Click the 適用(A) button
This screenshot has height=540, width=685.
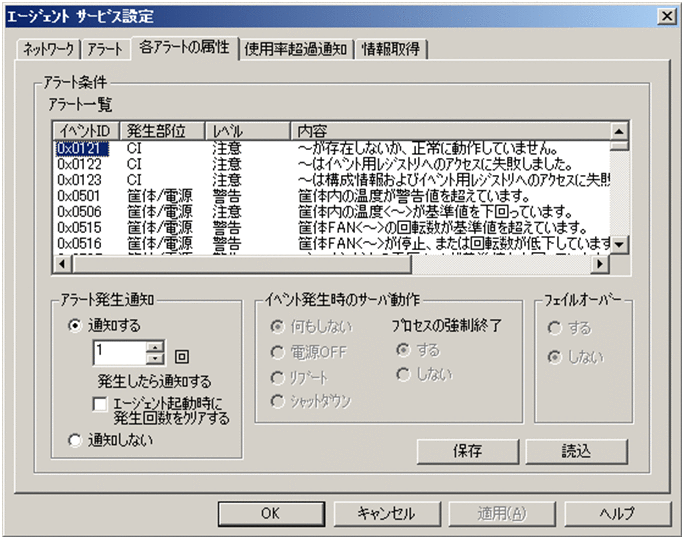(502, 513)
